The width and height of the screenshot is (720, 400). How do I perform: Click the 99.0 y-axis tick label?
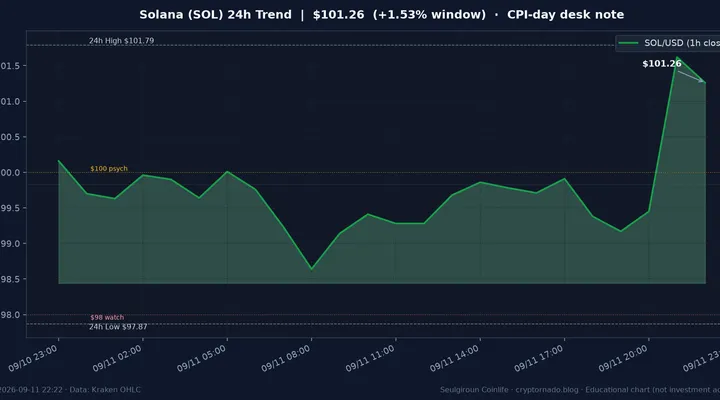(10, 244)
